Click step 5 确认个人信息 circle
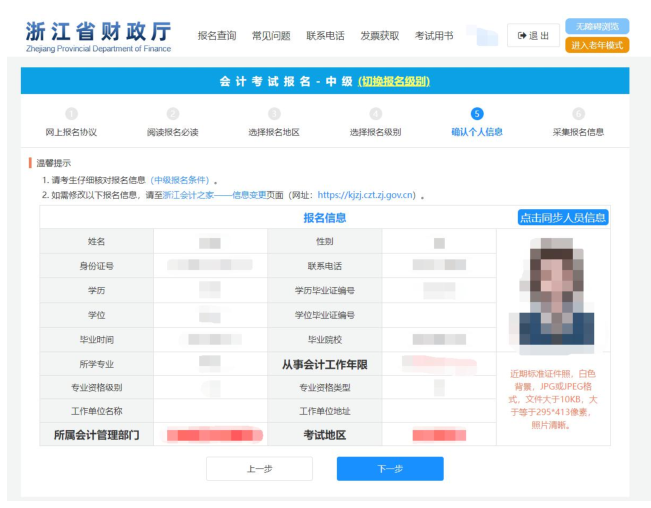The image size is (651, 508). point(477,114)
